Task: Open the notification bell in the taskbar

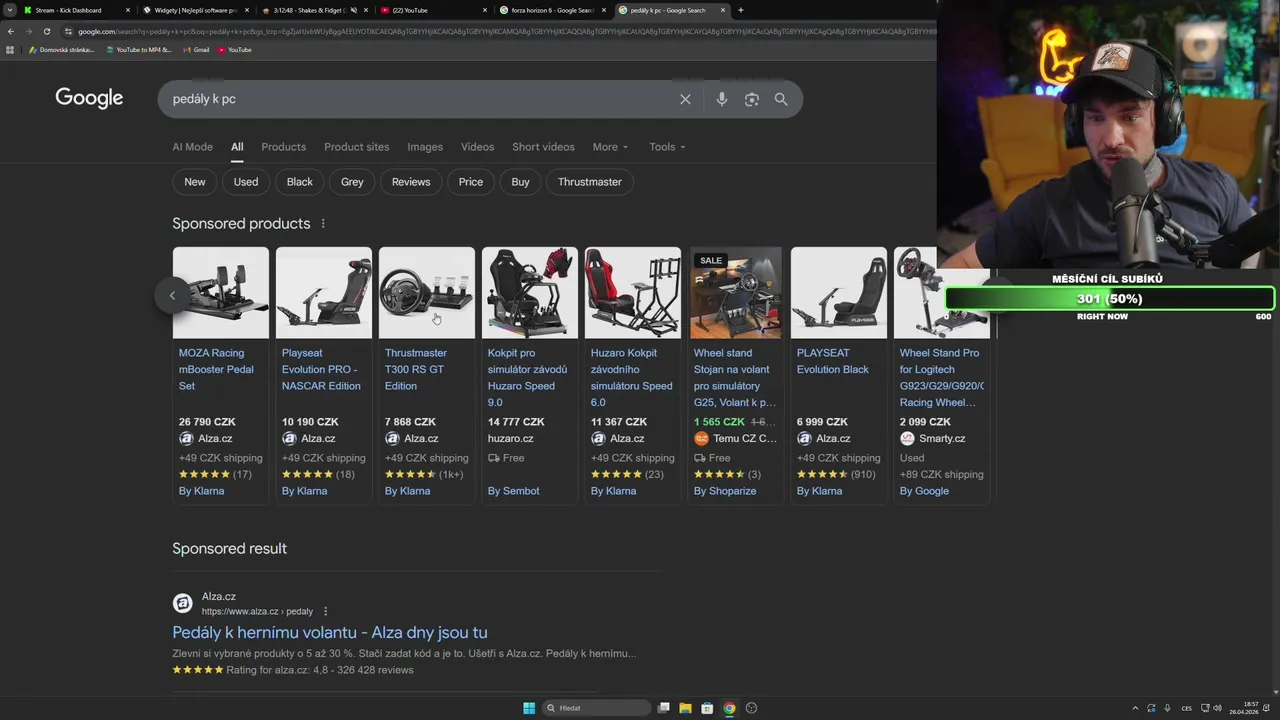Action: click(x=1267, y=708)
